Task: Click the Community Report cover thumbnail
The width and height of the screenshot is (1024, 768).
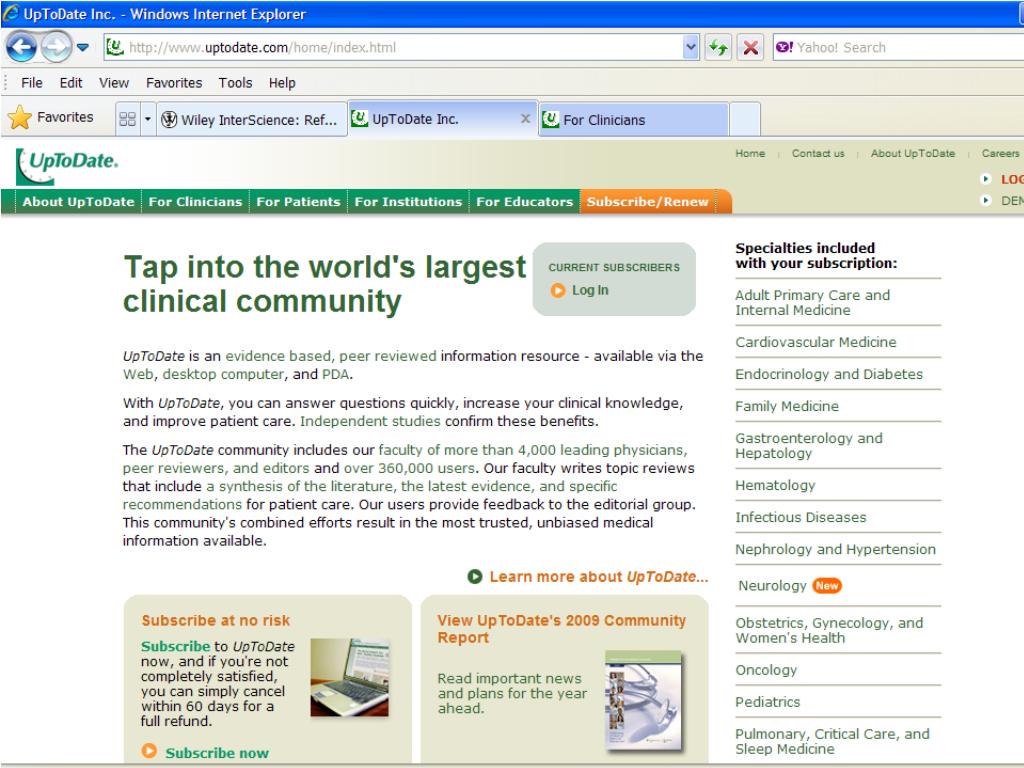Action: point(644,700)
